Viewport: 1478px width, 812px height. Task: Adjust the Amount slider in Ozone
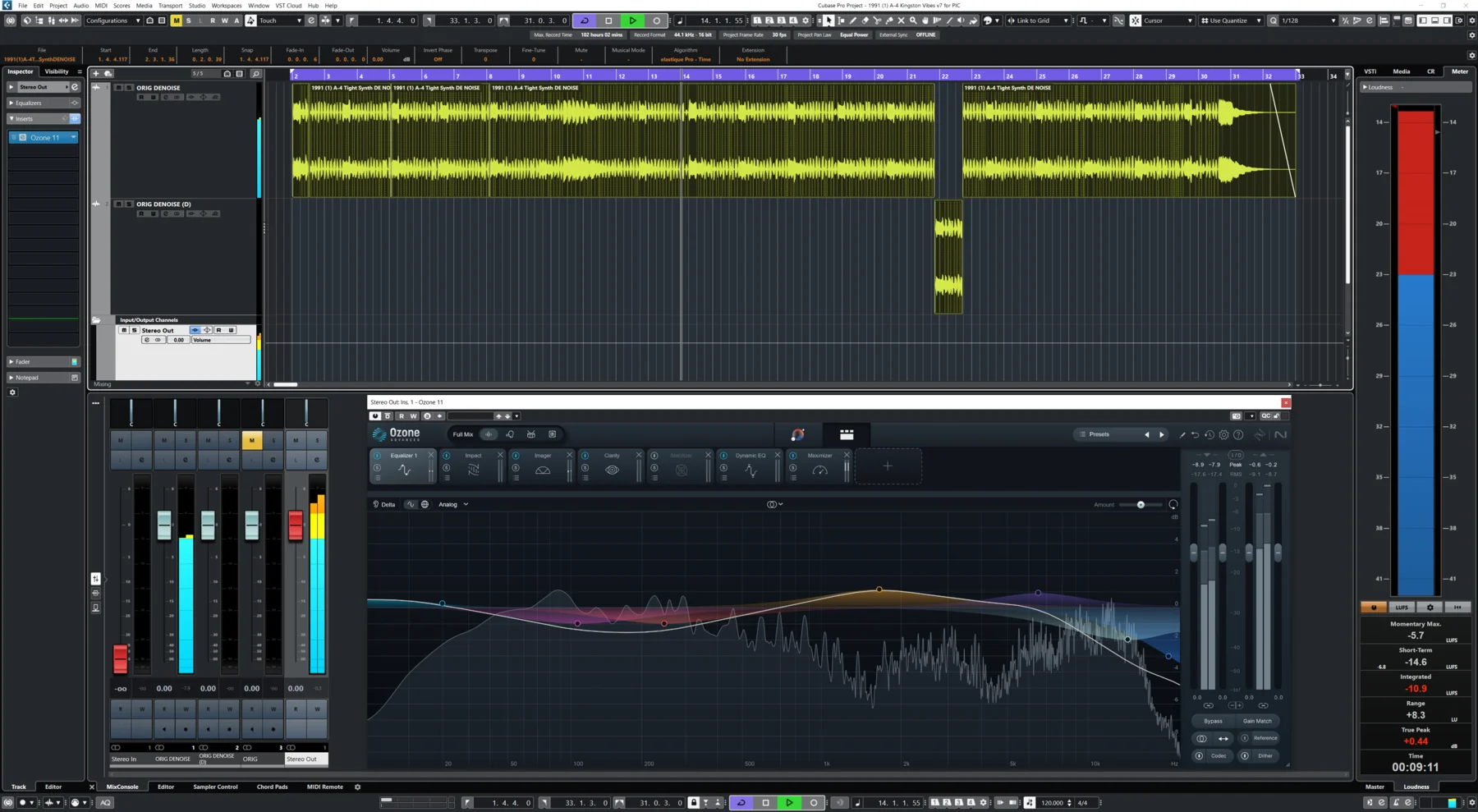pyautogui.click(x=1140, y=505)
